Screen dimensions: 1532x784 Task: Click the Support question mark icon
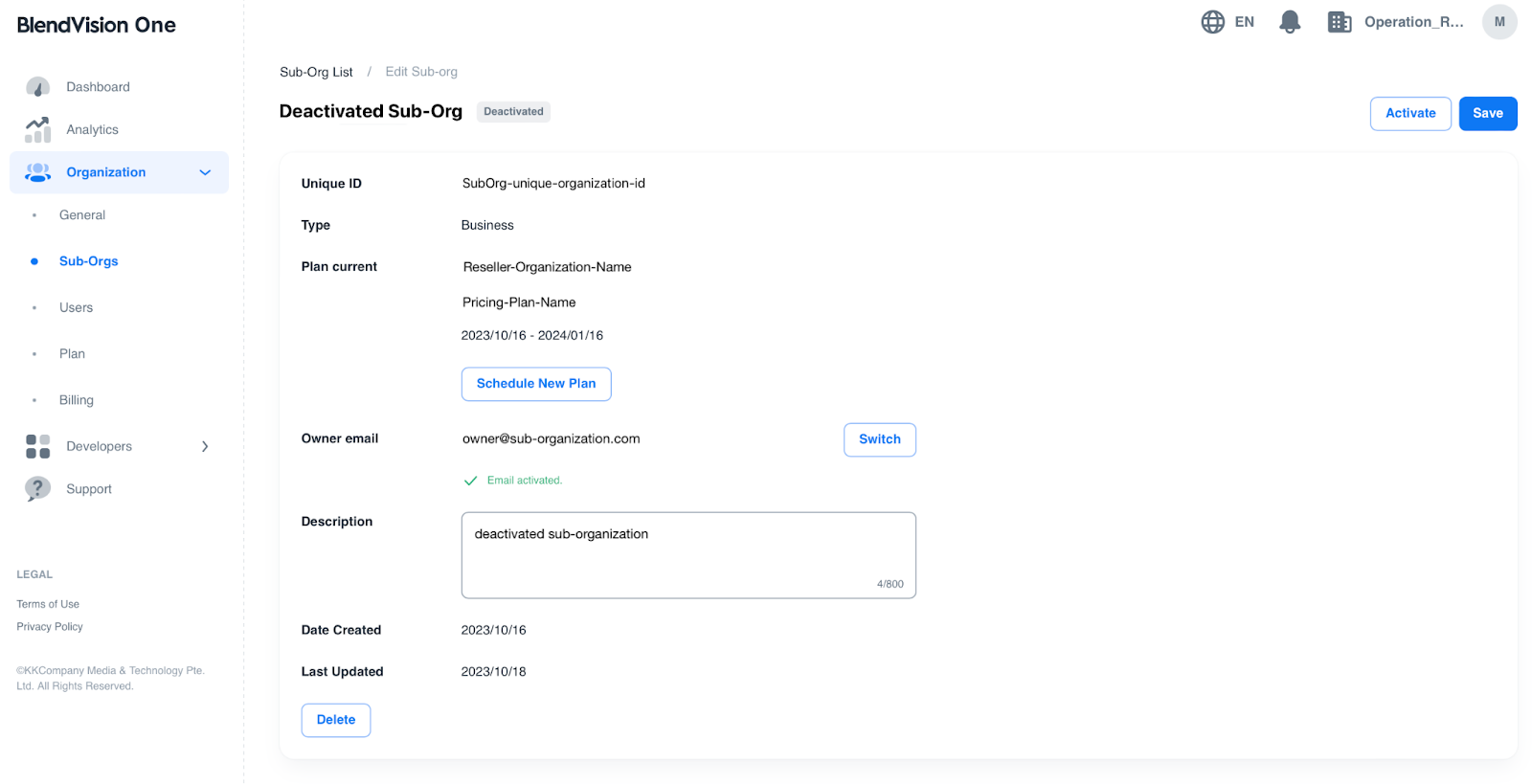tap(37, 489)
